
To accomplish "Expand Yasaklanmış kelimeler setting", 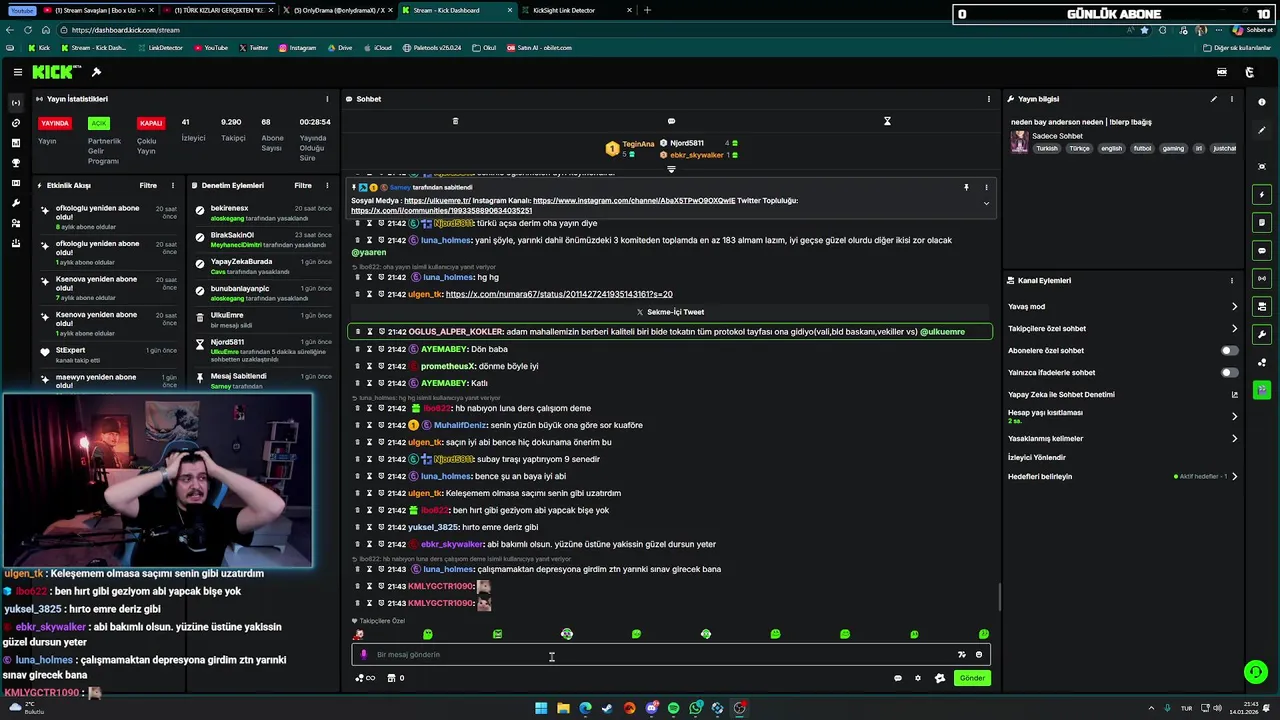I will 1234,438.
